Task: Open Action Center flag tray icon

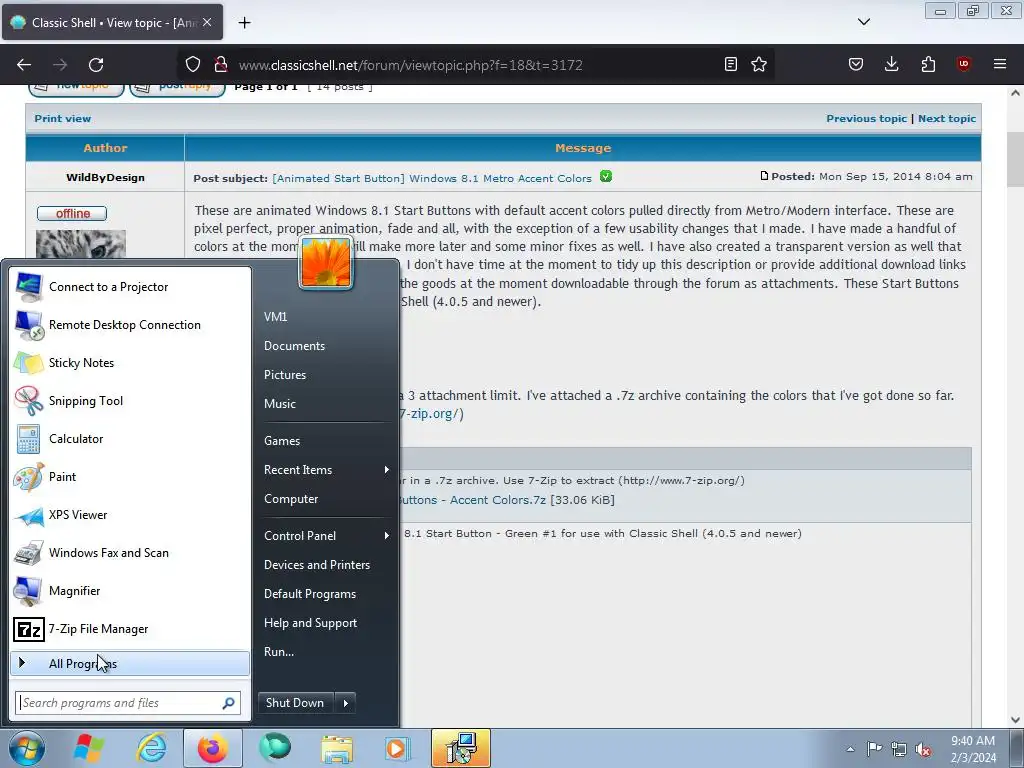Action: [x=874, y=749]
